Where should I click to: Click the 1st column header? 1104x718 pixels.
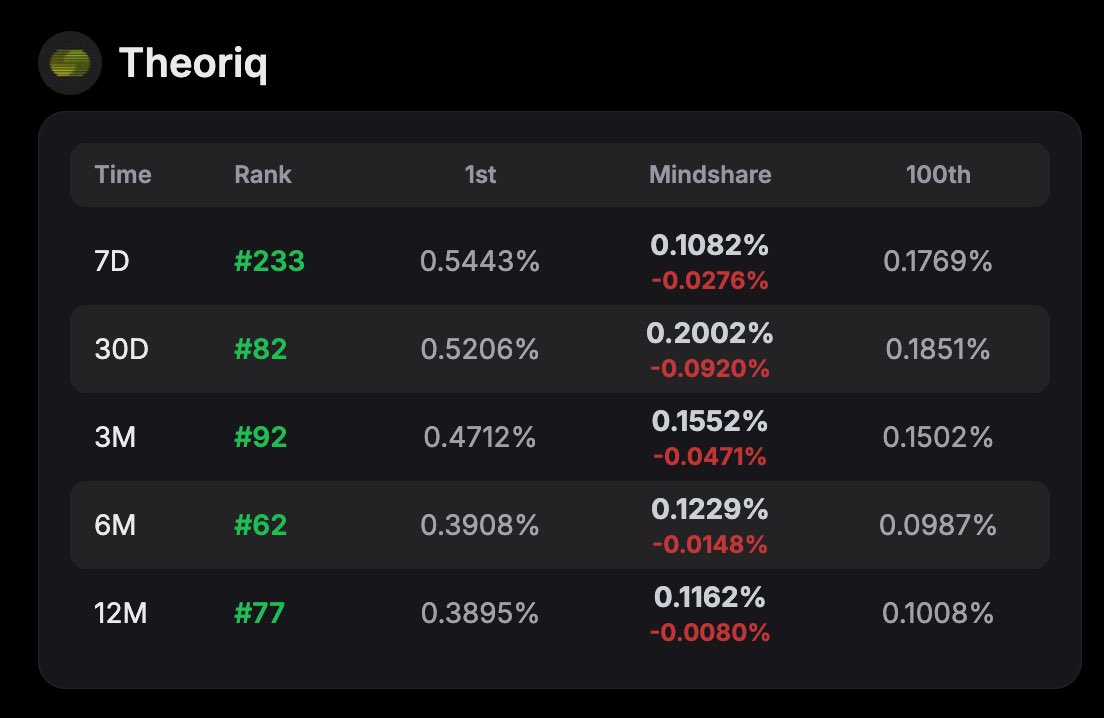pos(480,175)
